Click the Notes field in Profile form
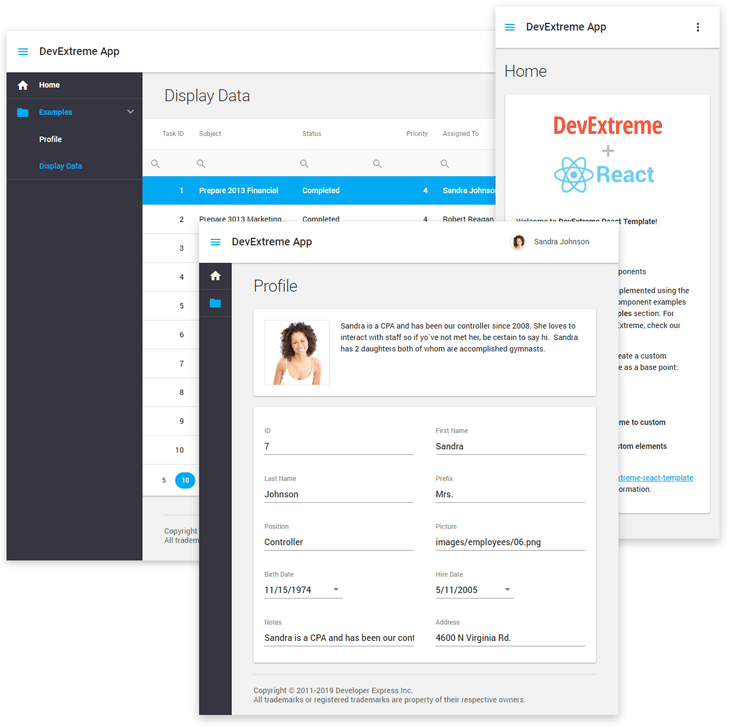730x728 pixels. click(x=339, y=638)
